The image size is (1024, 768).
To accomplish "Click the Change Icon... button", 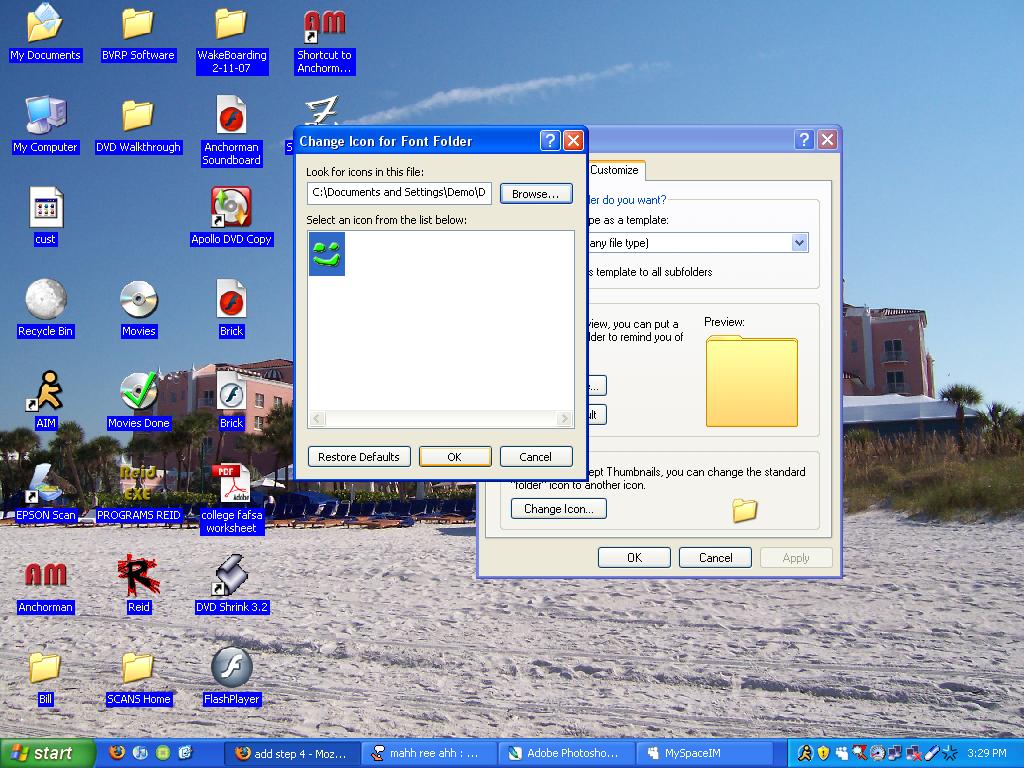I will click(558, 509).
